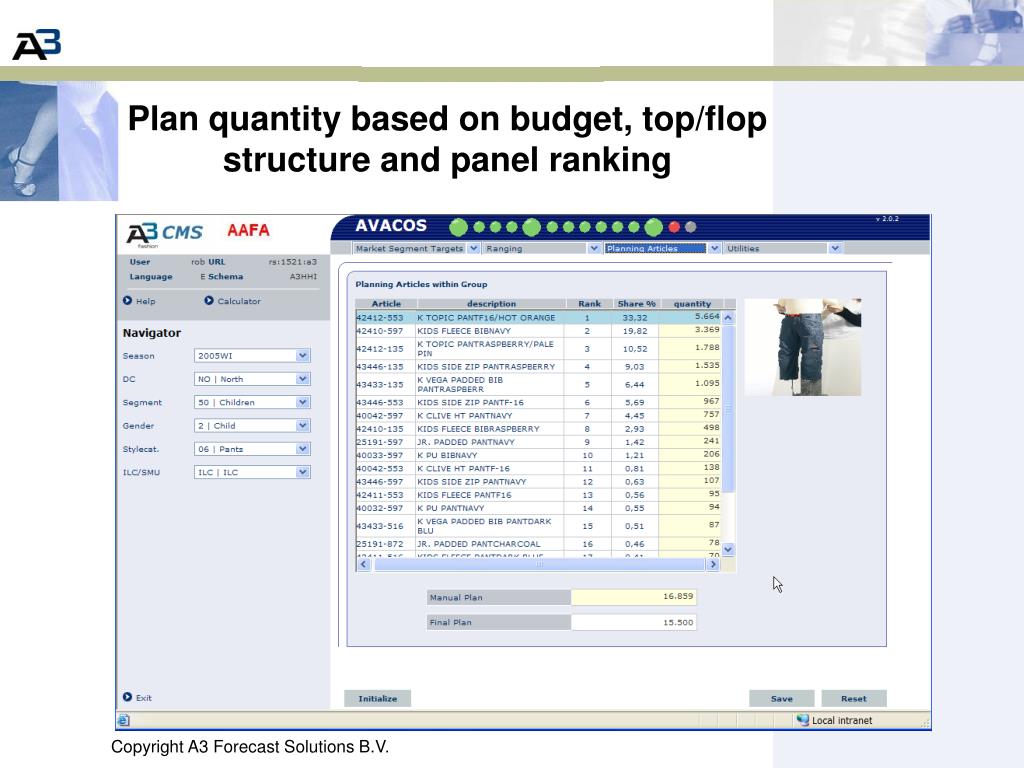Click the Reset button
This screenshot has height=768, width=1024.
854,698
